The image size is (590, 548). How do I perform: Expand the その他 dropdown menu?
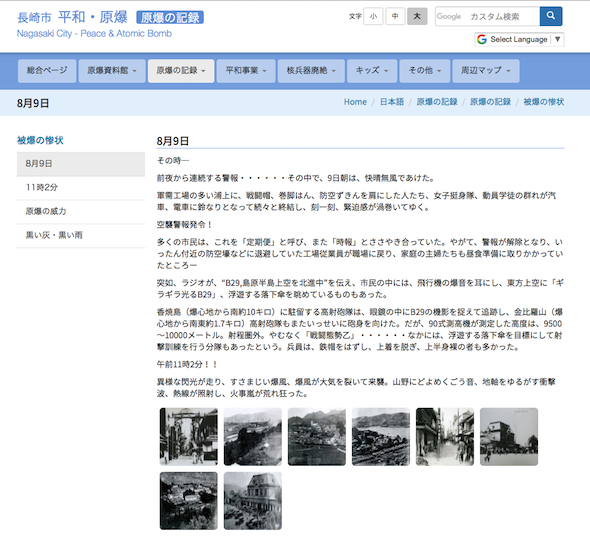tap(425, 71)
